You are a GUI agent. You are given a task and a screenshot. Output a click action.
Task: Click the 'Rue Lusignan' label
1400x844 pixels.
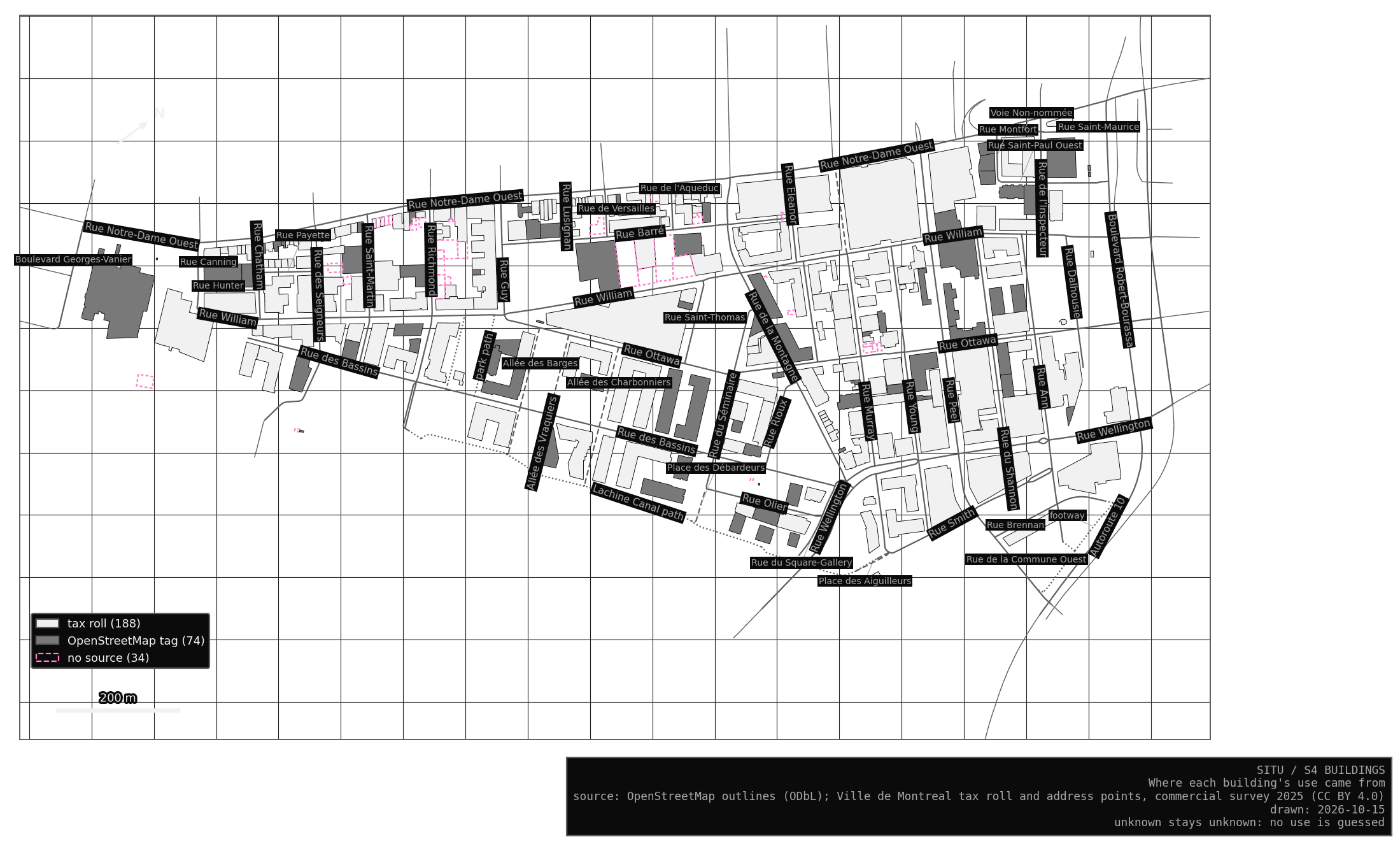pyautogui.click(x=566, y=217)
